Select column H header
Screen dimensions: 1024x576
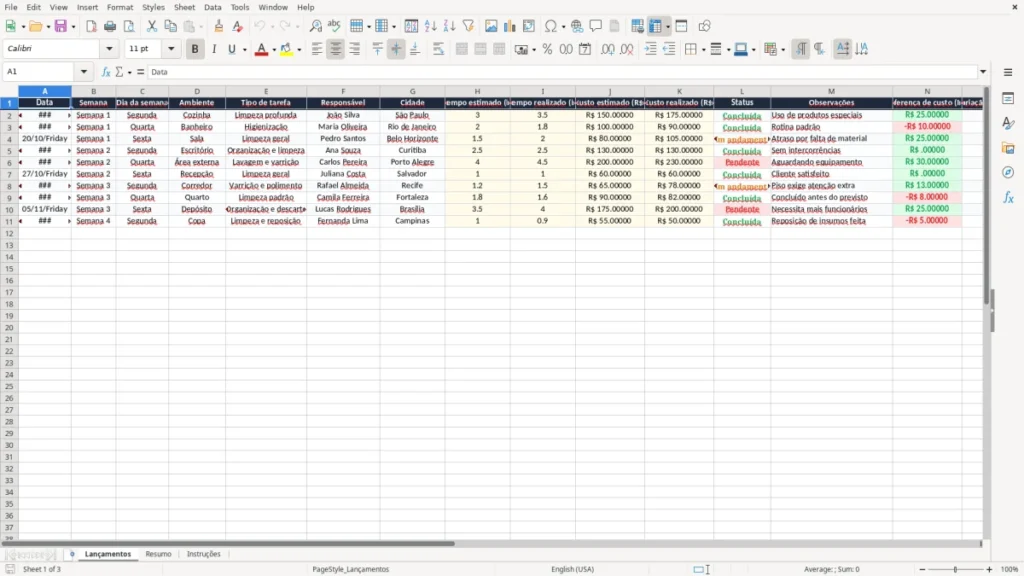coord(477,91)
